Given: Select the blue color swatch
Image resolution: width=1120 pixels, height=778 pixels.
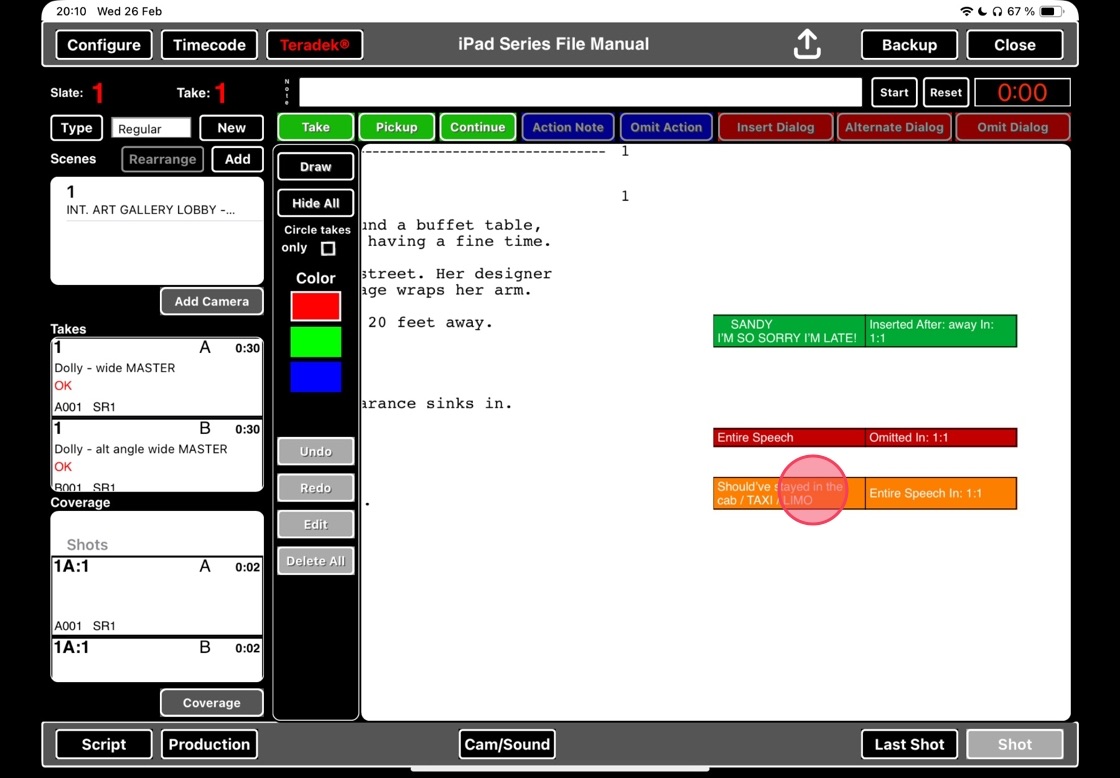Looking at the screenshot, I should [316, 377].
